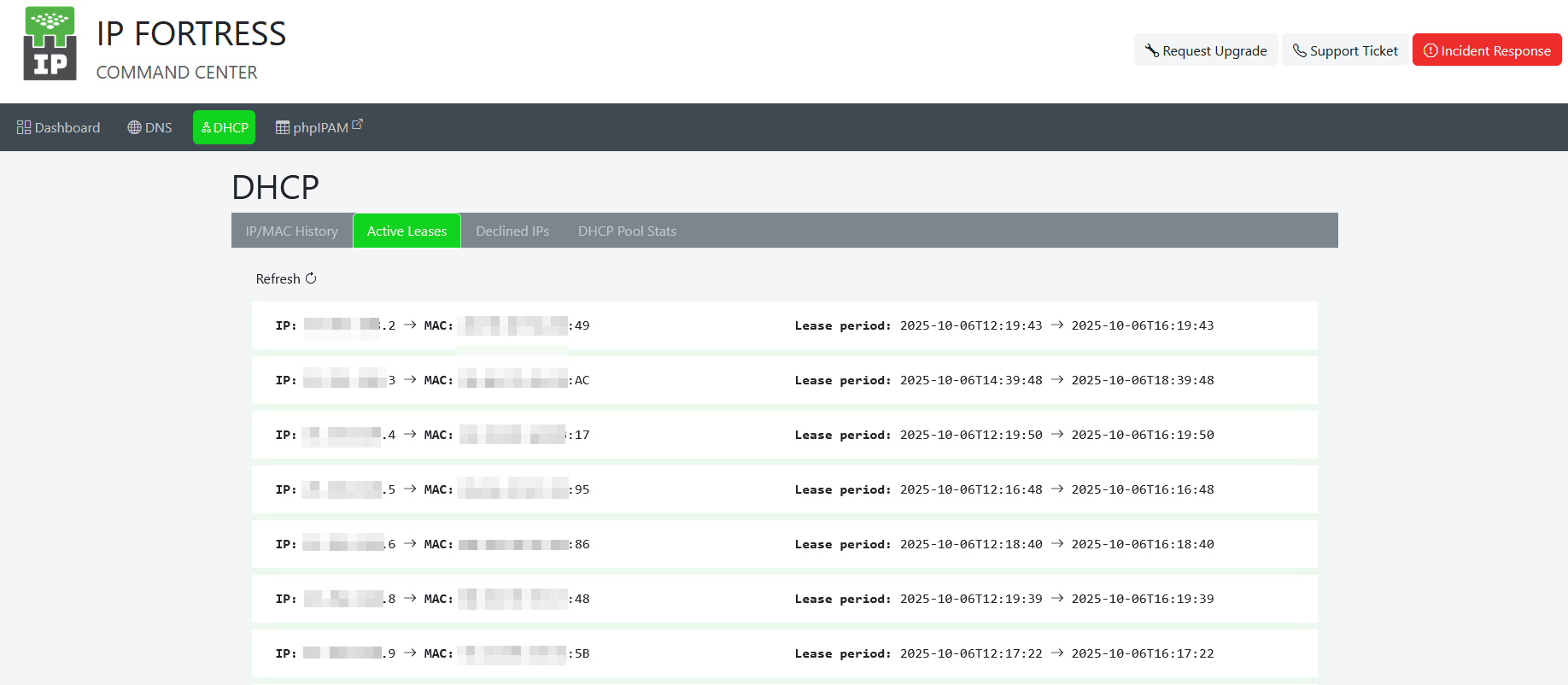This screenshot has height=685, width=1568.
Task: Switch to the IP/MAC History tab
Action: (292, 231)
